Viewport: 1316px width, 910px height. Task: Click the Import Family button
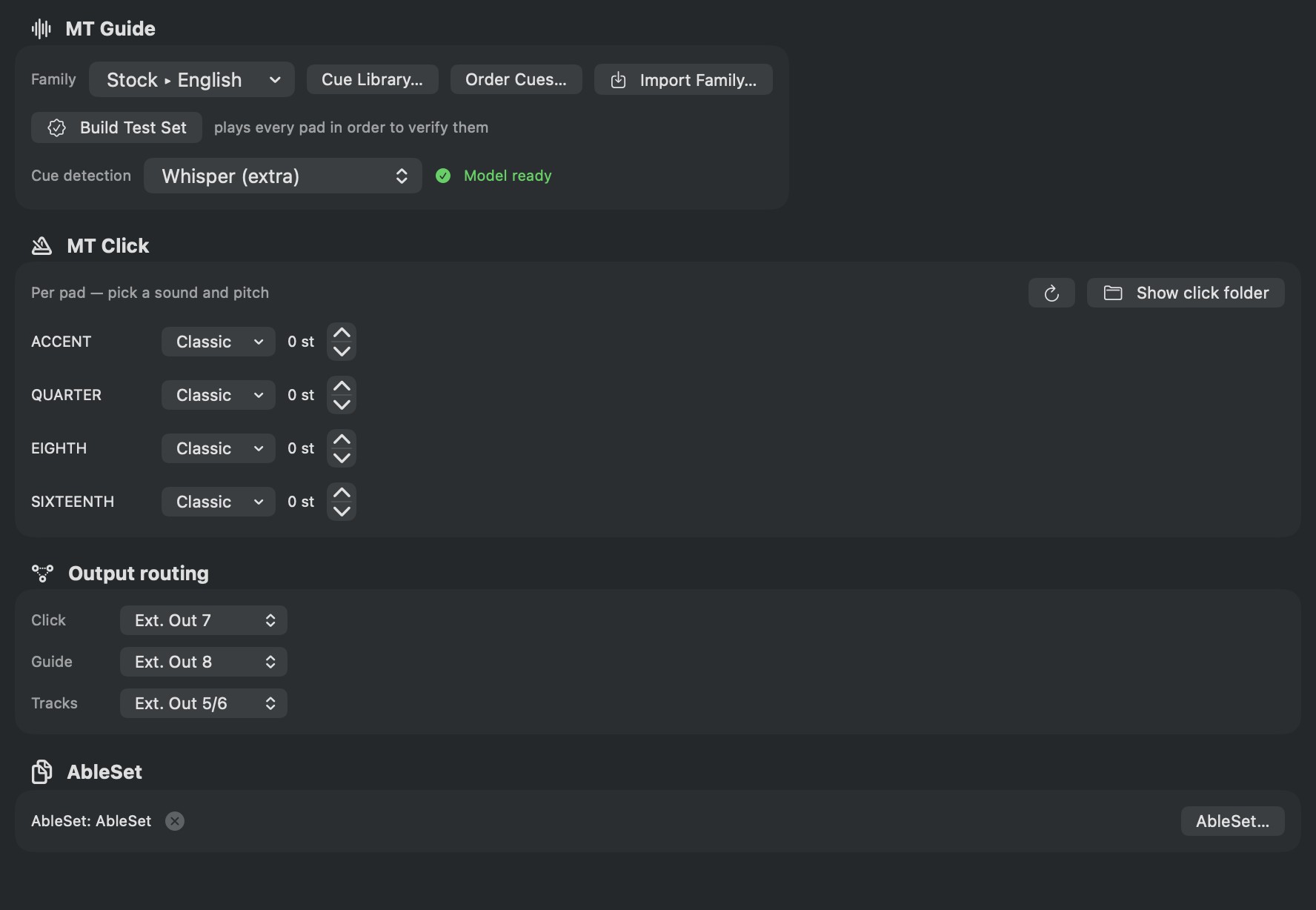pyautogui.click(x=683, y=79)
